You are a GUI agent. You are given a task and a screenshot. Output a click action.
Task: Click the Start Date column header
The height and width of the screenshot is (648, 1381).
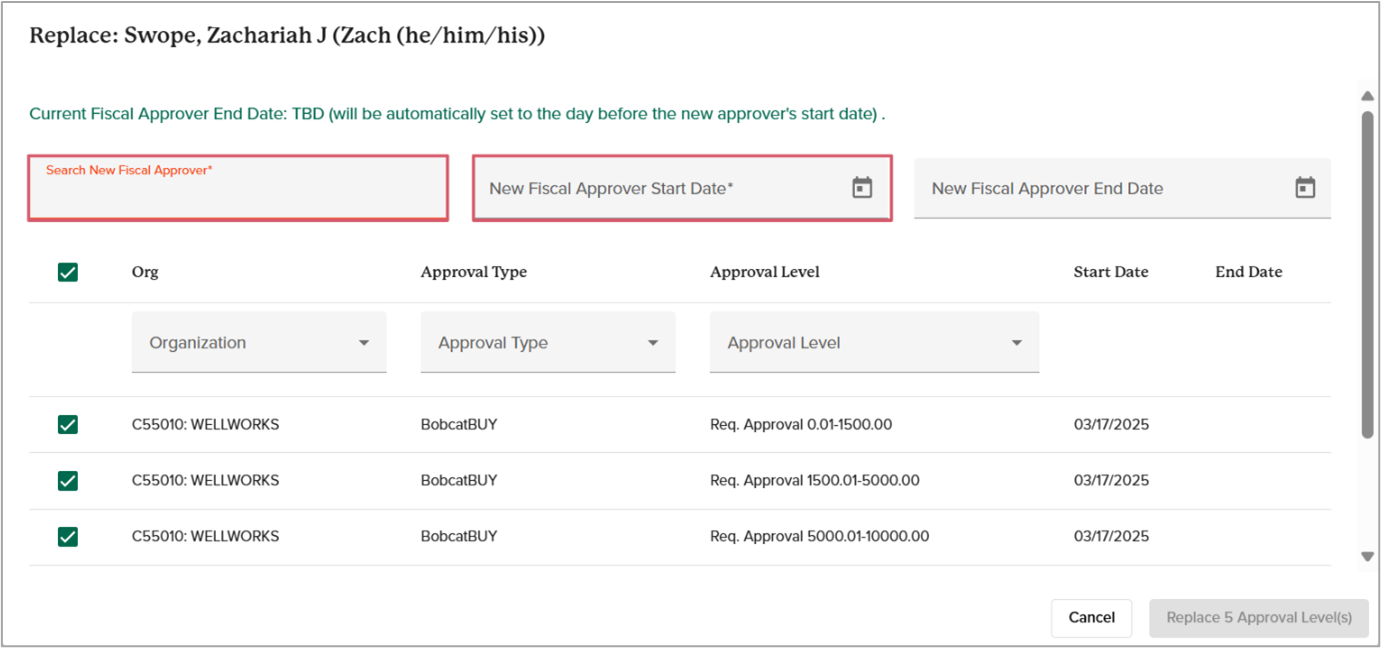[x=1111, y=272]
